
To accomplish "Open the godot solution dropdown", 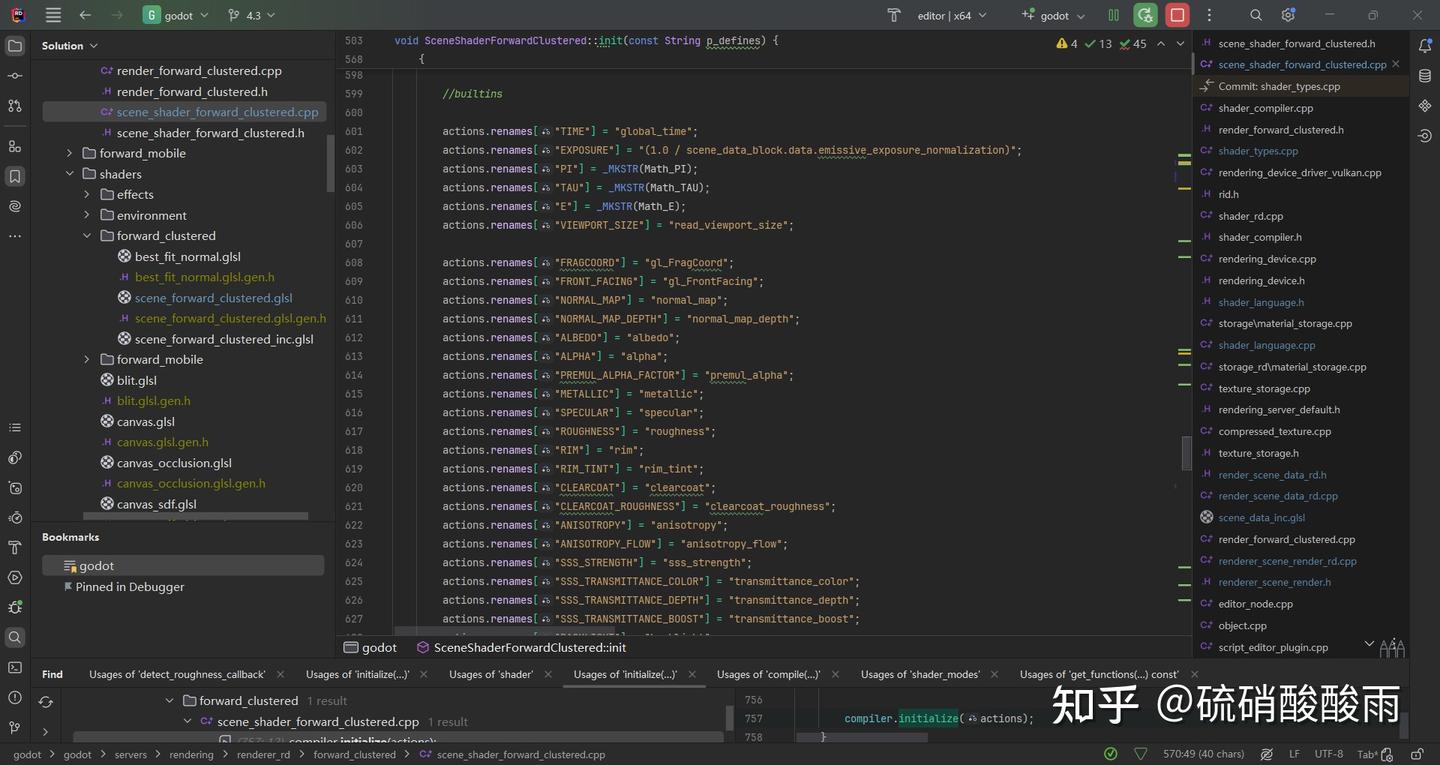I will 177,15.
